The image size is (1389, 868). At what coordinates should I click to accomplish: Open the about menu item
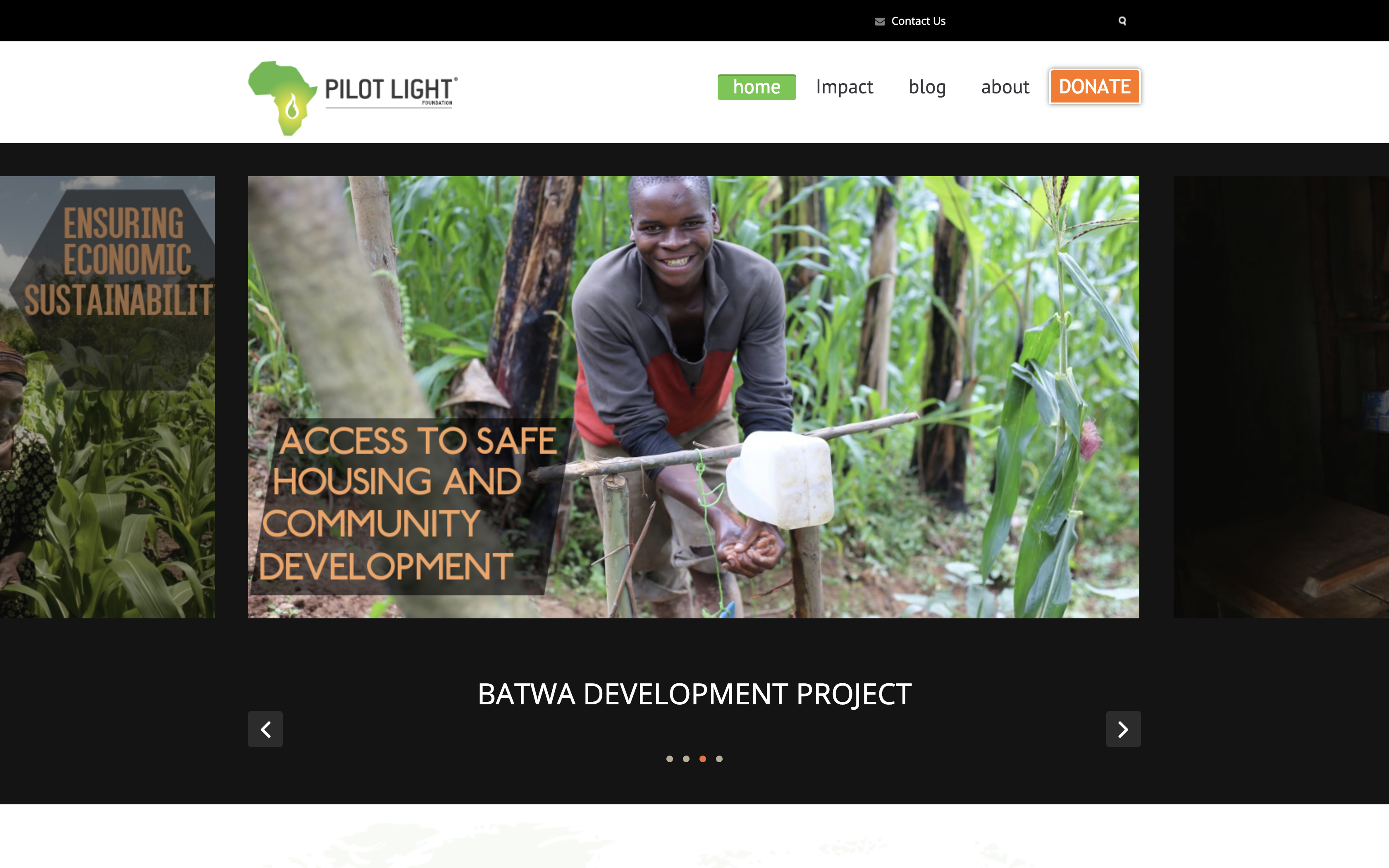[1005, 87]
